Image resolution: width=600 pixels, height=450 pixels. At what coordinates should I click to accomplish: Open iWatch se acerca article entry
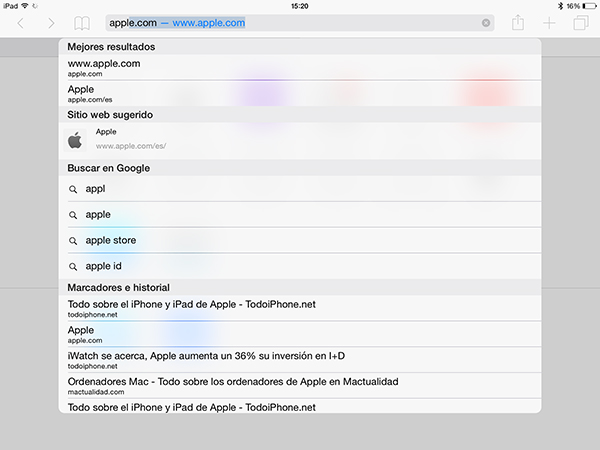tap(300, 360)
